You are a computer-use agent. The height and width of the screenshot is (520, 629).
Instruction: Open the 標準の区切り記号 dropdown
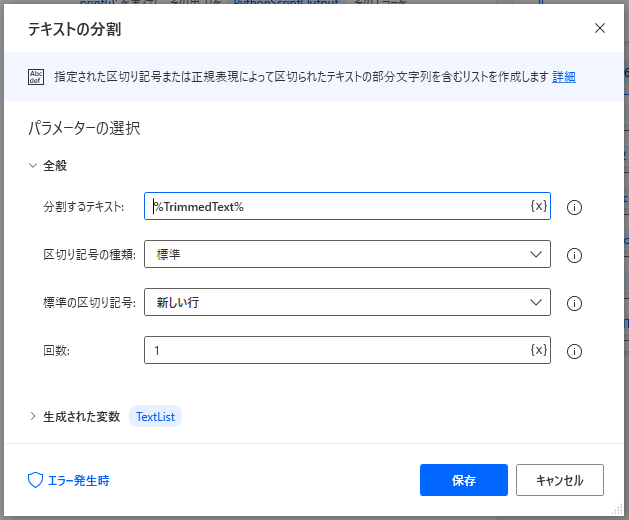pyautogui.click(x=347, y=302)
